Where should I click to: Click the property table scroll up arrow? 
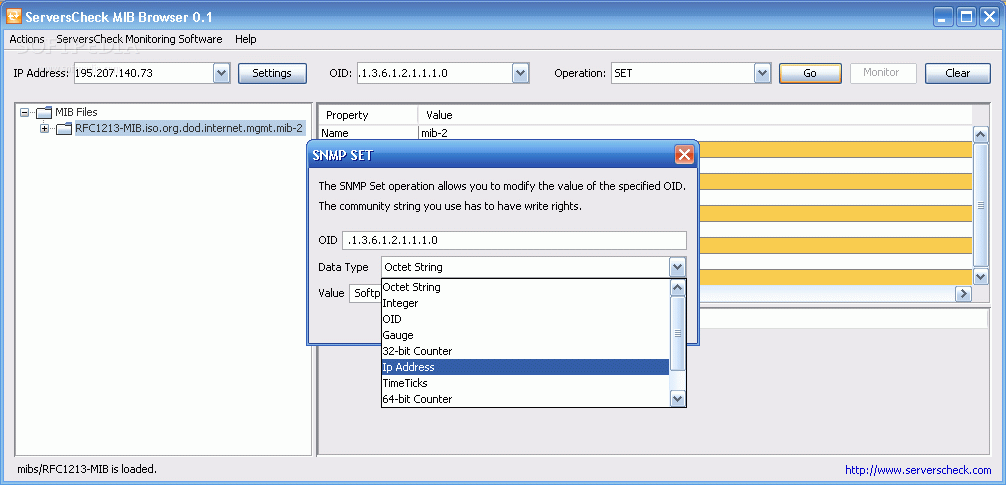(980, 135)
